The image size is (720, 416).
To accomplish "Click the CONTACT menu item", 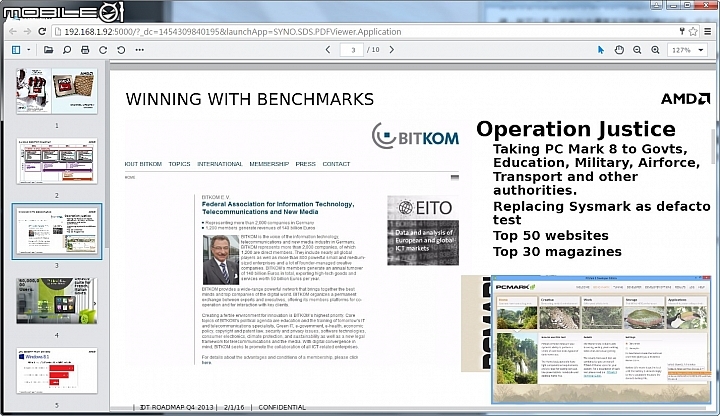I will 336,164.
